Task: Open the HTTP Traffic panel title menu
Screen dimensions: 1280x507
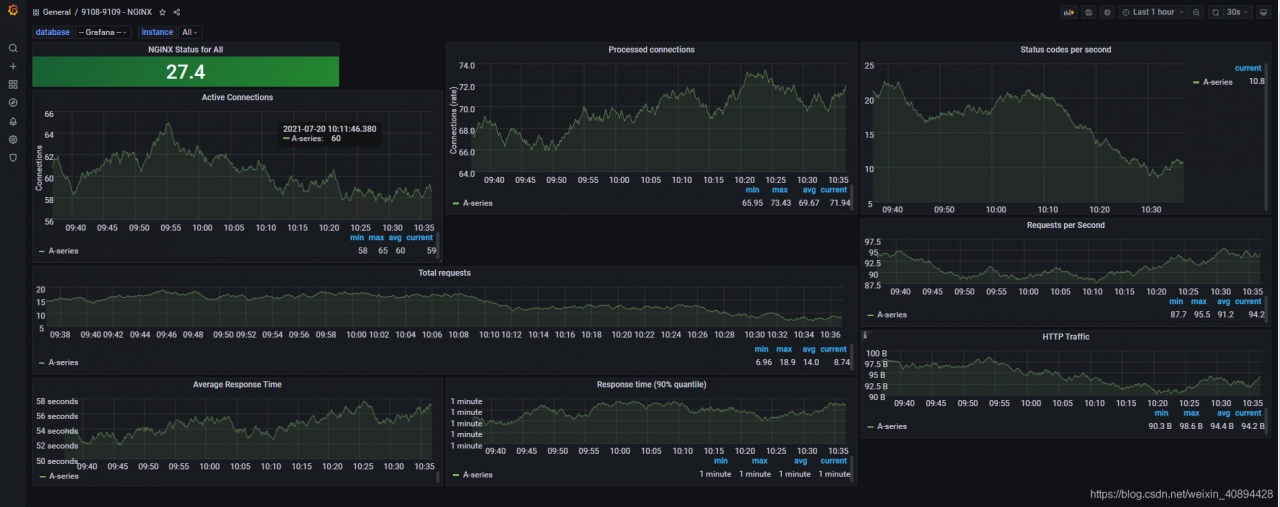Action: point(1065,337)
